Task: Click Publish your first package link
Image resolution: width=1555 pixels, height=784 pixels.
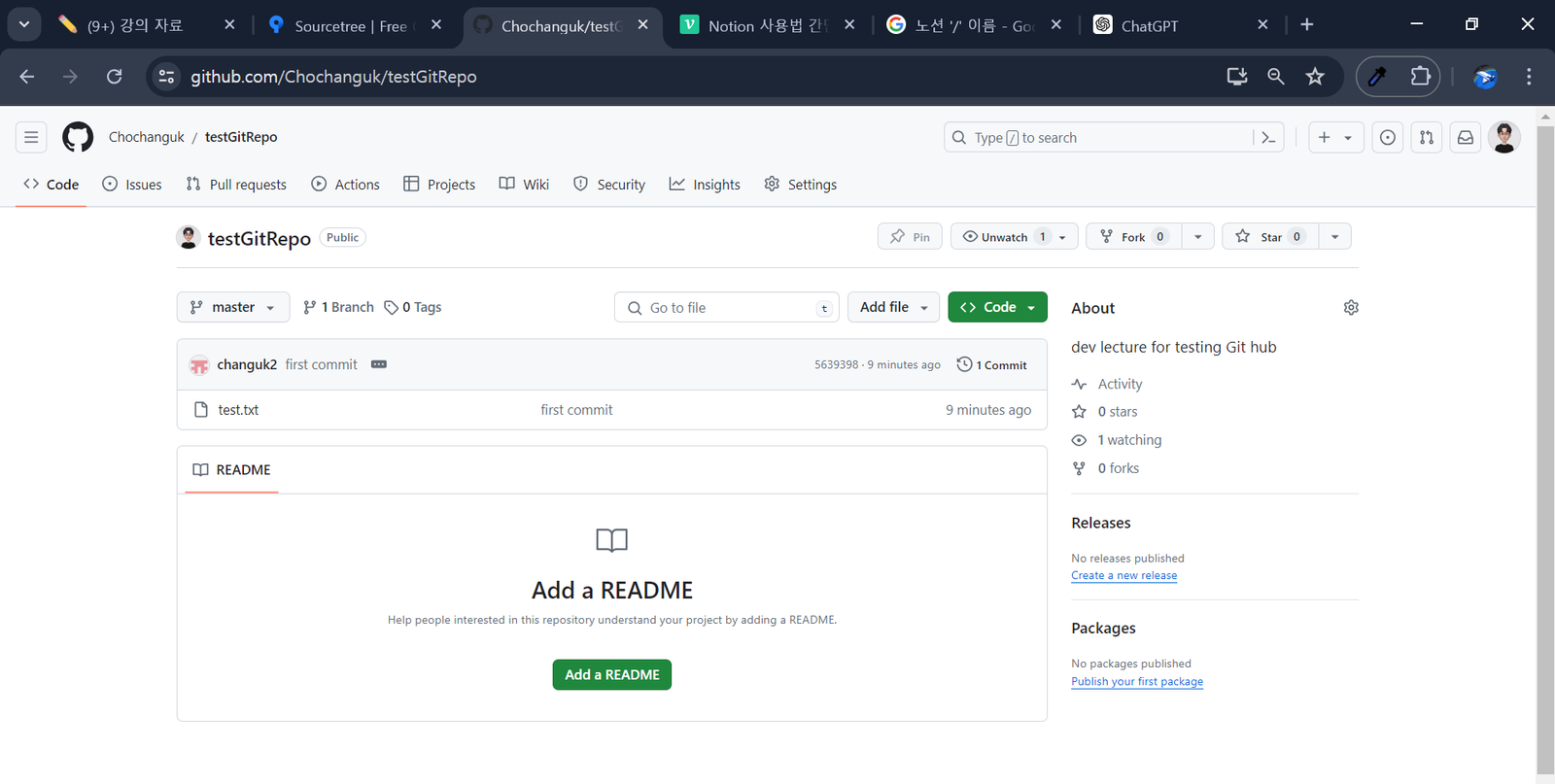Action: point(1137,681)
